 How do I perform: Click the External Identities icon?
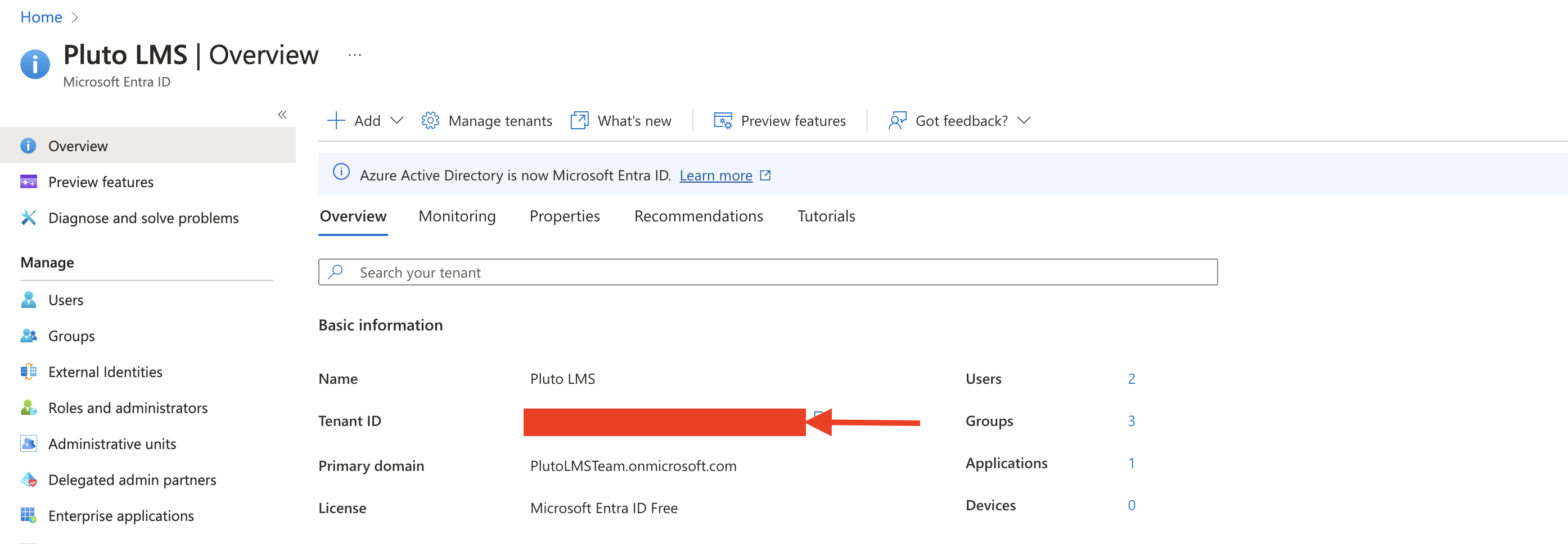click(28, 371)
